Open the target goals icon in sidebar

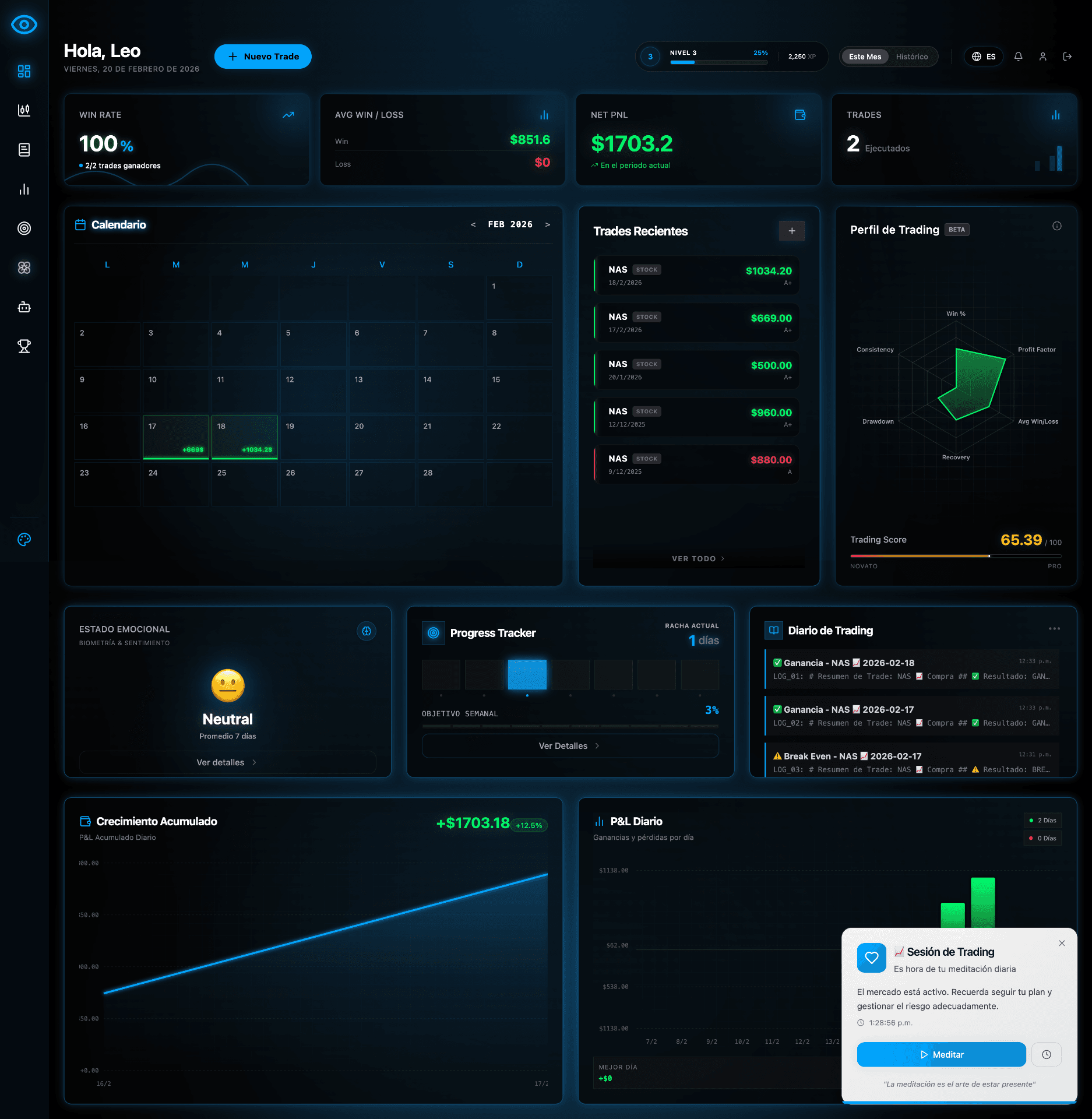pos(24,228)
